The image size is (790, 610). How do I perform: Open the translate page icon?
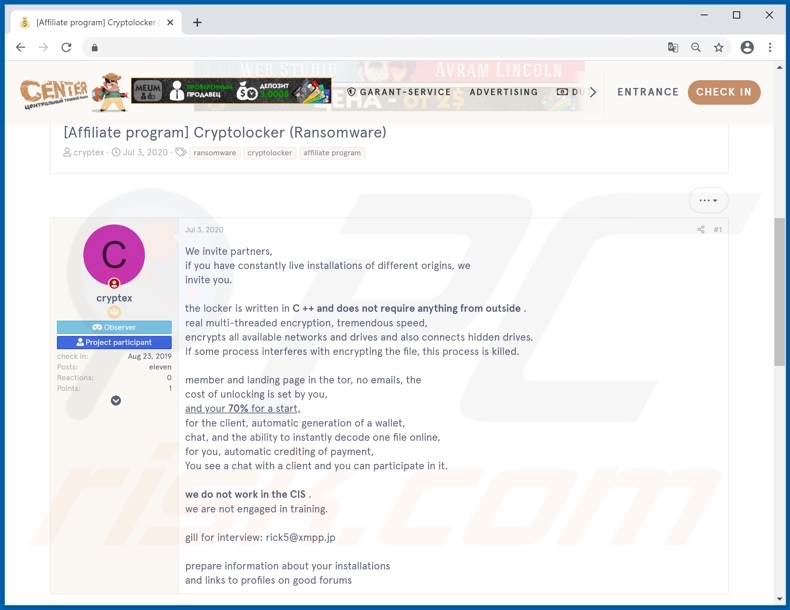(x=673, y=47)
